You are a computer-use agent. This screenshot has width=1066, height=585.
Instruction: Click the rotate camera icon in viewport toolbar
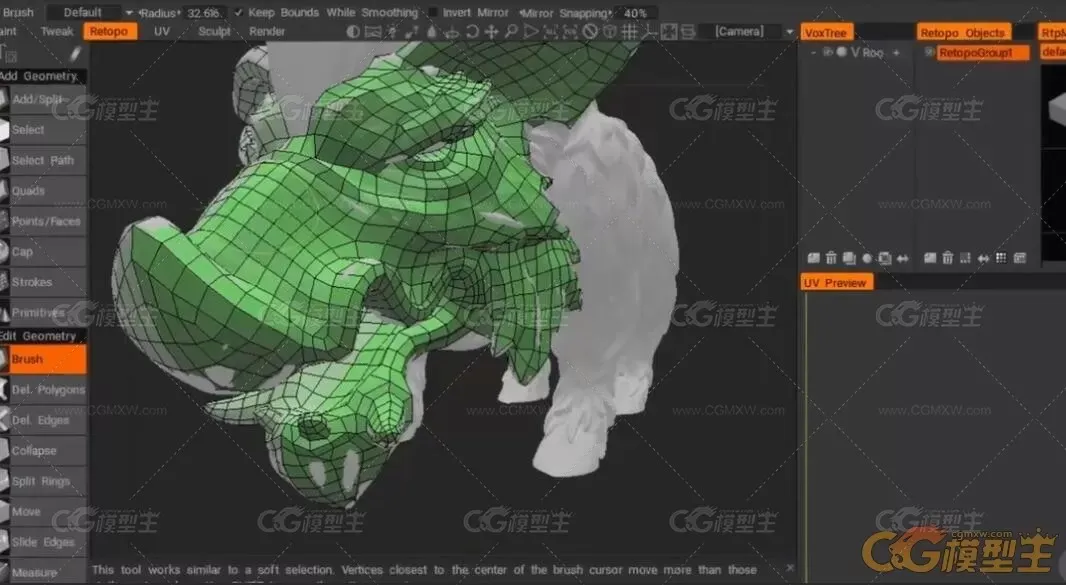click(x=471, y=31)
